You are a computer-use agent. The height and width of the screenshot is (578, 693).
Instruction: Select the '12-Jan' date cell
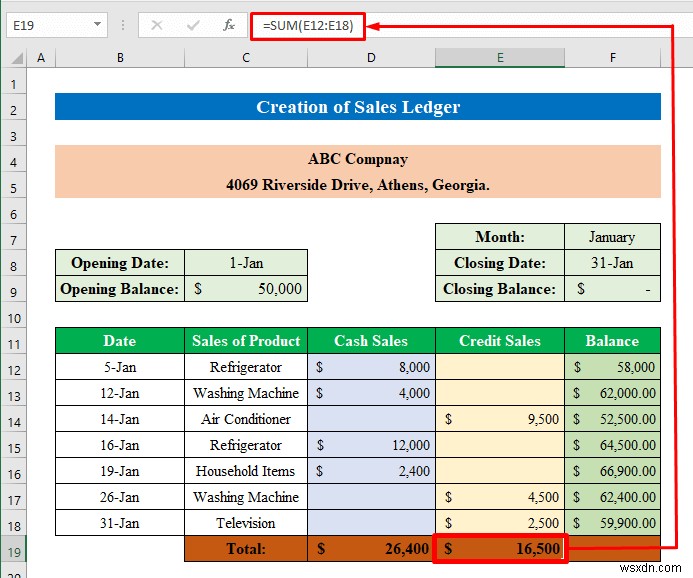click(x=120, y=393)
